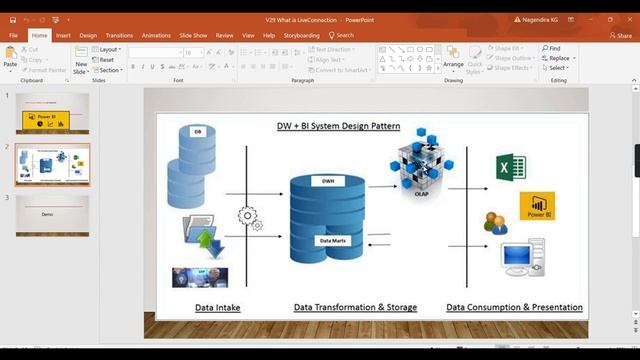Screen dimensions: 640x360
Task: Click the Numbering list icon
Action: (259, 53)
